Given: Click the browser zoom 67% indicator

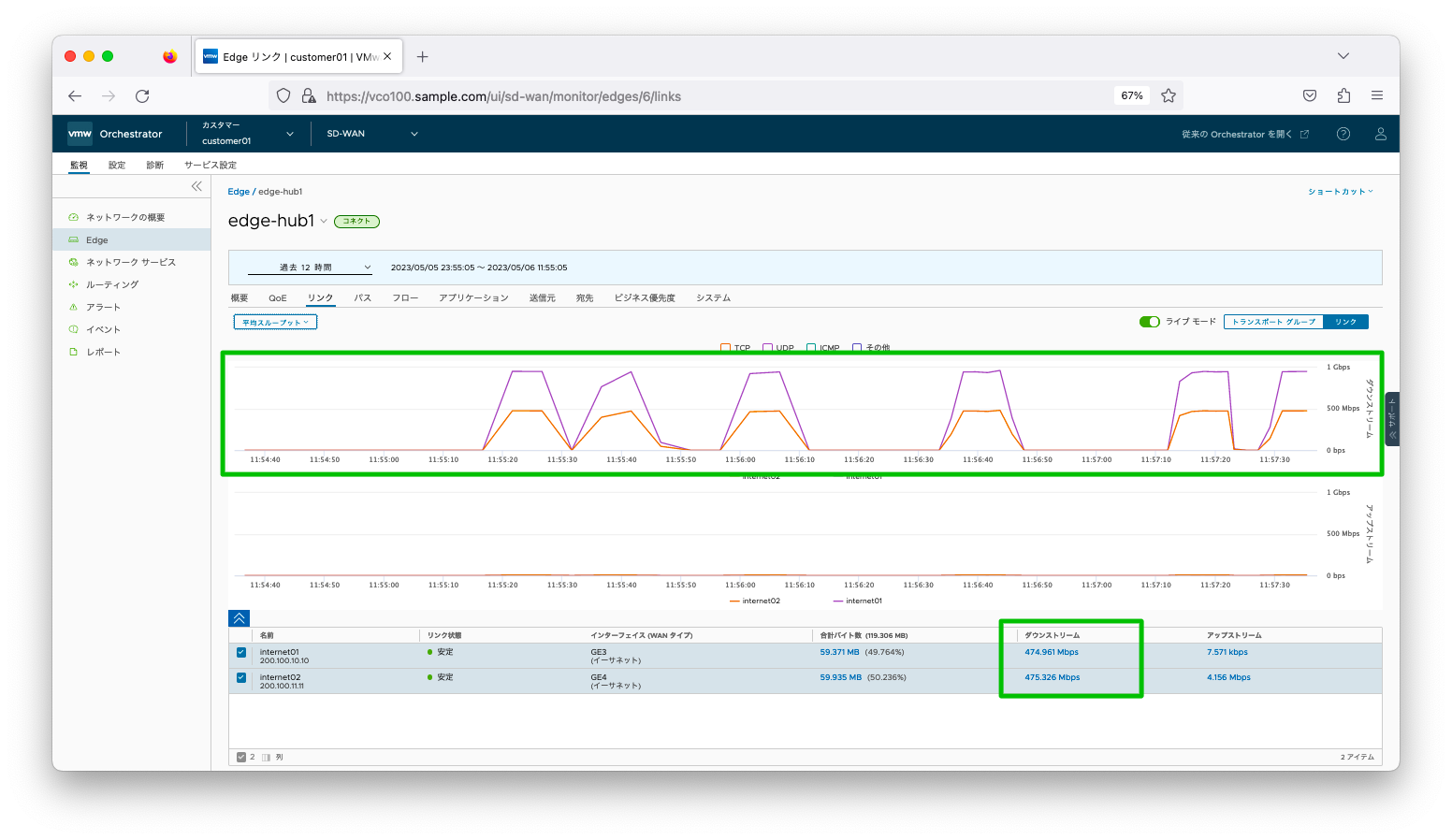Looking at the screenshot, I should pos(1132,95).
